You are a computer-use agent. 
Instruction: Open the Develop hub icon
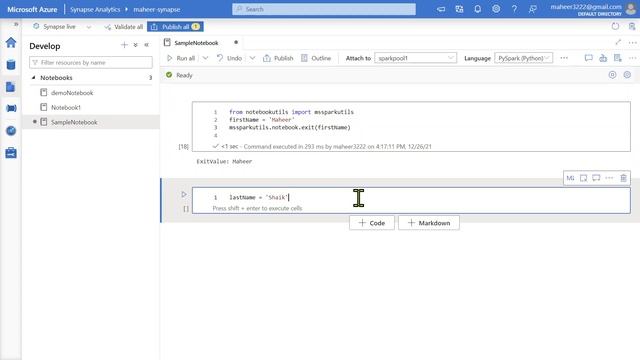pyautogui.click(x=11, y=87)
